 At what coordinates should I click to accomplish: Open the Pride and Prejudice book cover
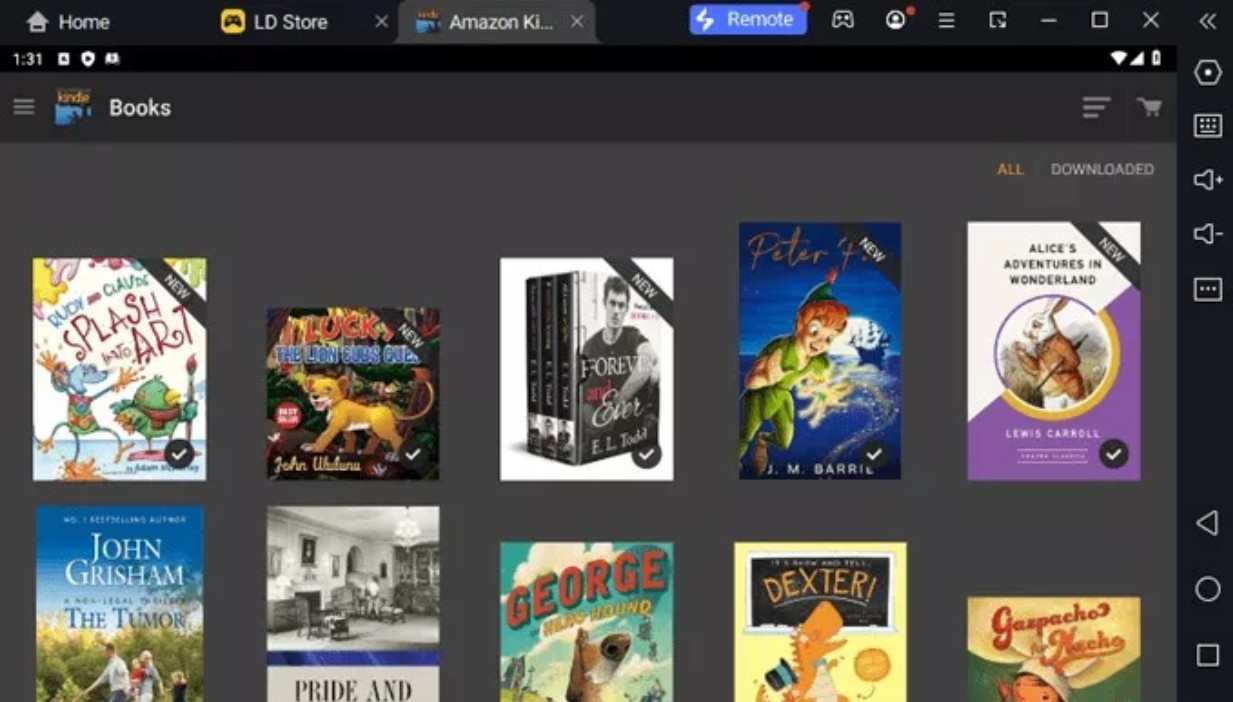tap(353, 604)
